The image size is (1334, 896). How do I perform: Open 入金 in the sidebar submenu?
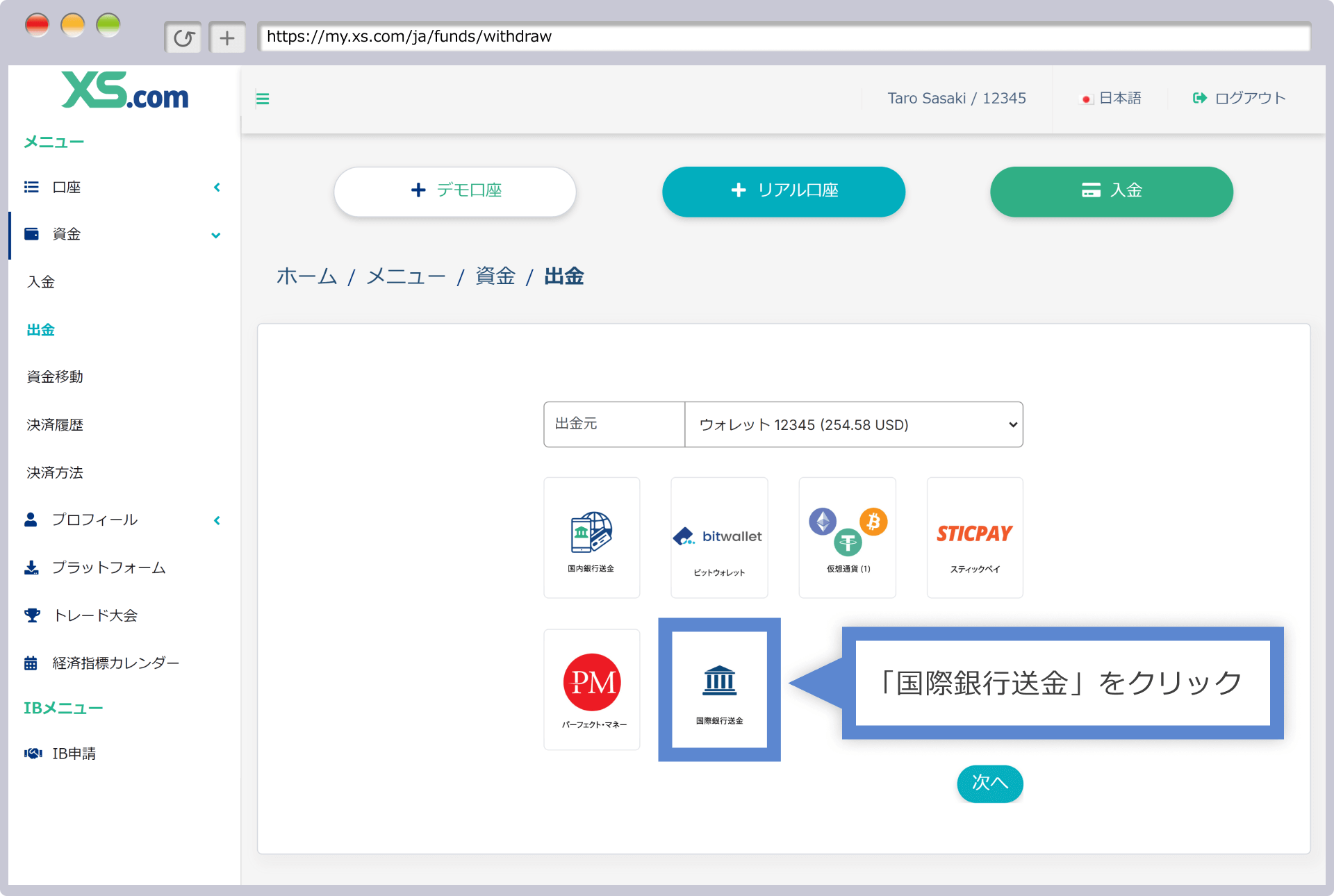click(x=41, y=282)
